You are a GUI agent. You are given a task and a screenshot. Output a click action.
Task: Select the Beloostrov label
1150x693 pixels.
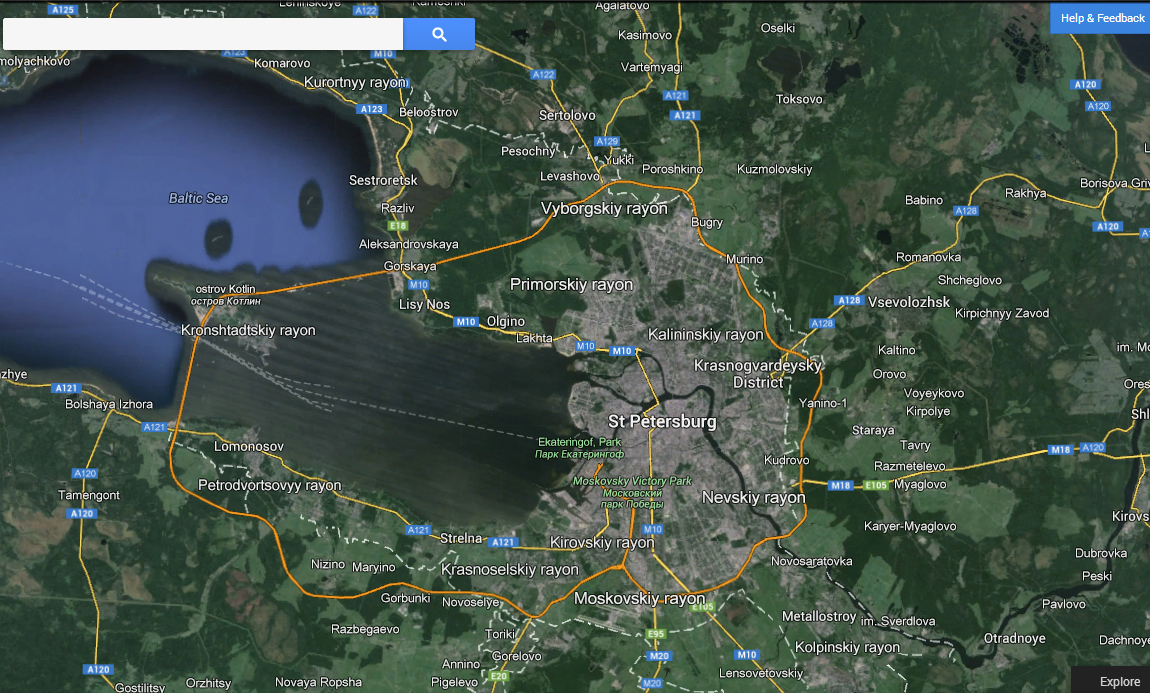click(x=428, y=112)
